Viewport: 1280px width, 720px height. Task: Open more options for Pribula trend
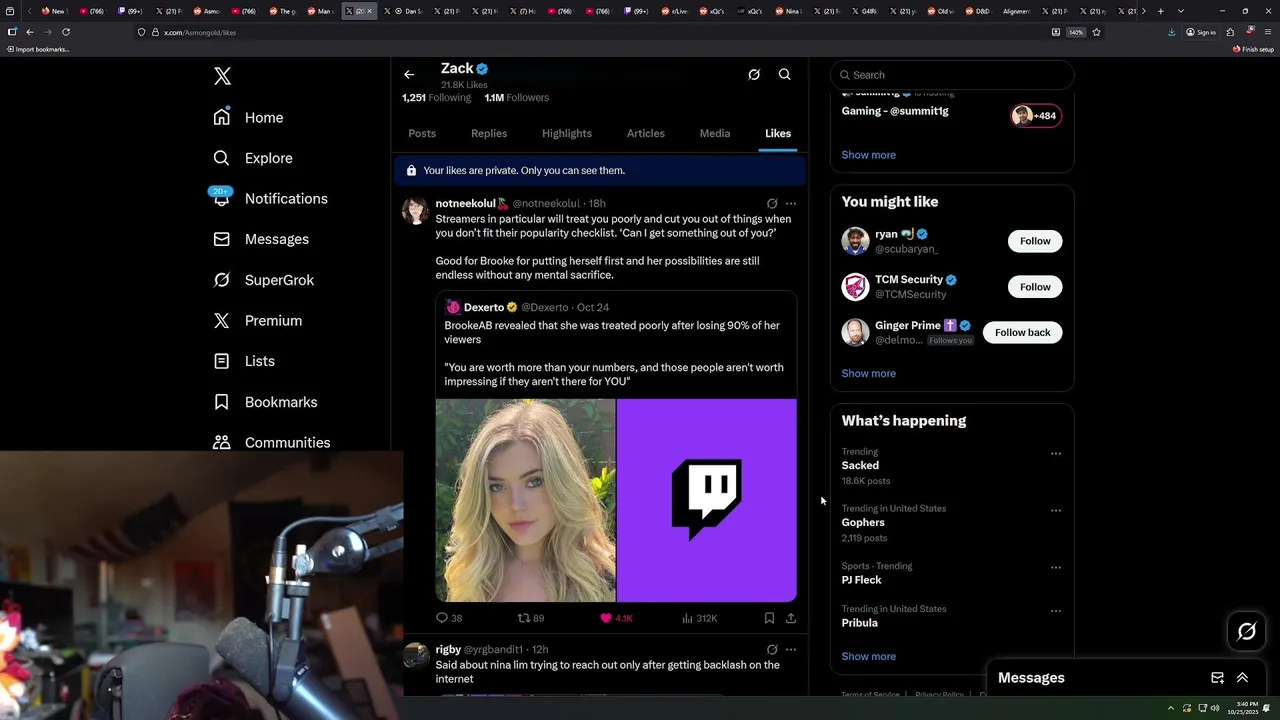click(x=1056, y=610)
